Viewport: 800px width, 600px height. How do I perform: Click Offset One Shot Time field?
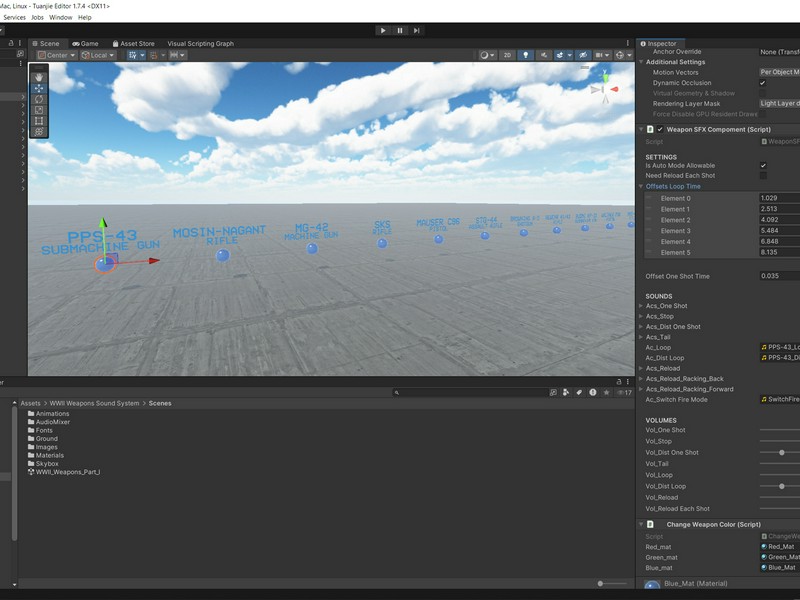coord(779,276)
